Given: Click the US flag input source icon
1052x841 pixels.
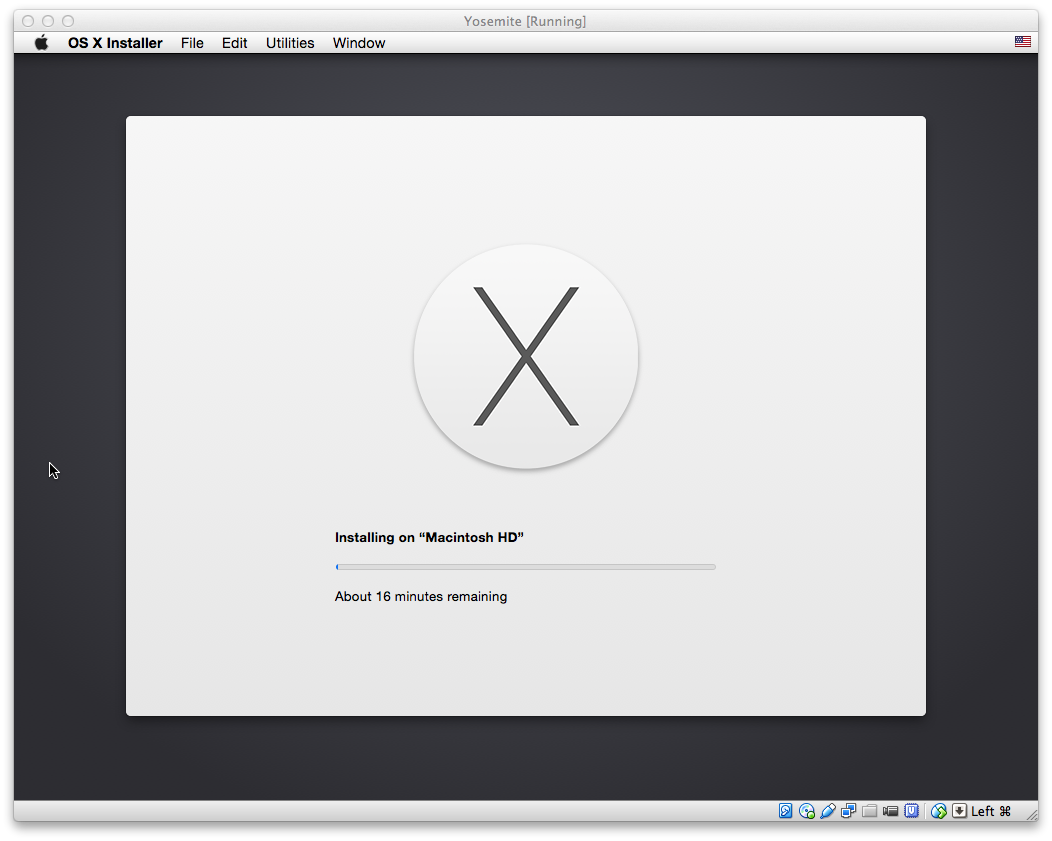Looking at the screenshot, I should [1022, 42].
